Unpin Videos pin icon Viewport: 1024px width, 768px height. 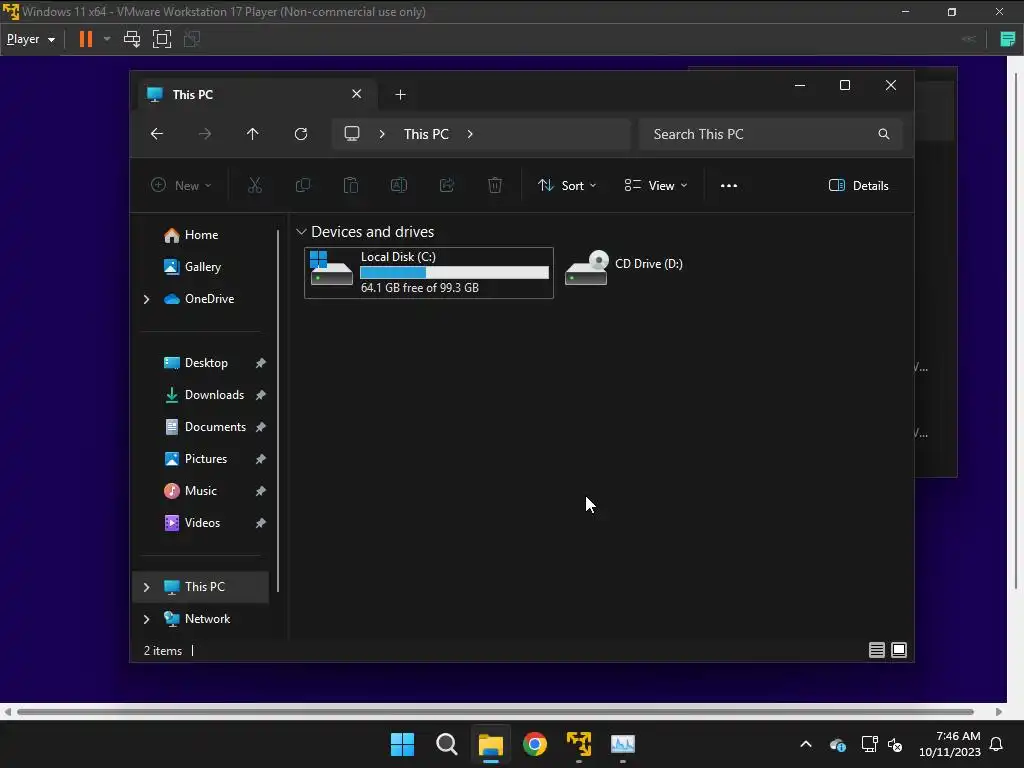point(261,523)
